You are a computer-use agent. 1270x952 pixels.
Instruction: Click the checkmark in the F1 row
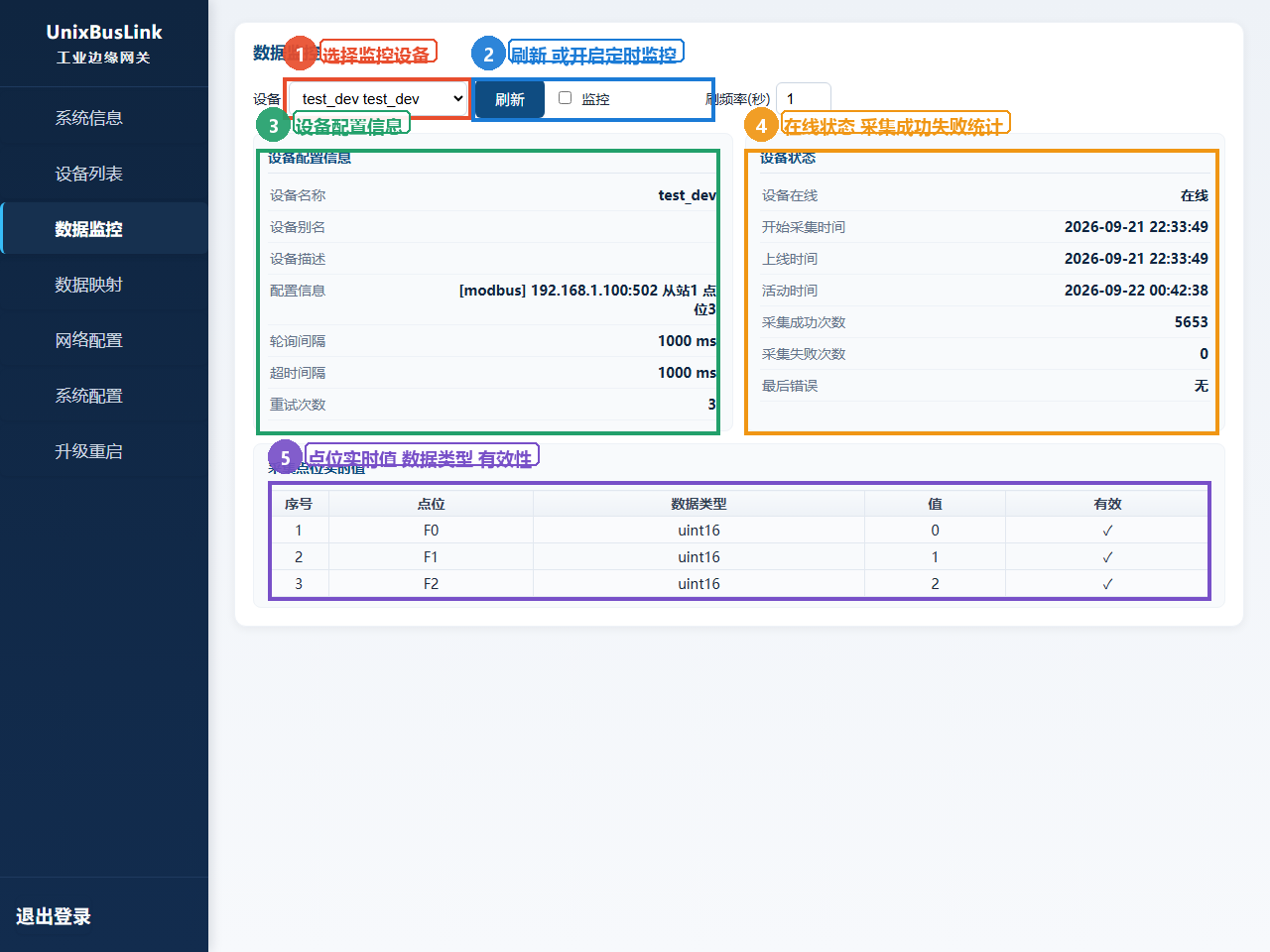(x=1107, y=557)
